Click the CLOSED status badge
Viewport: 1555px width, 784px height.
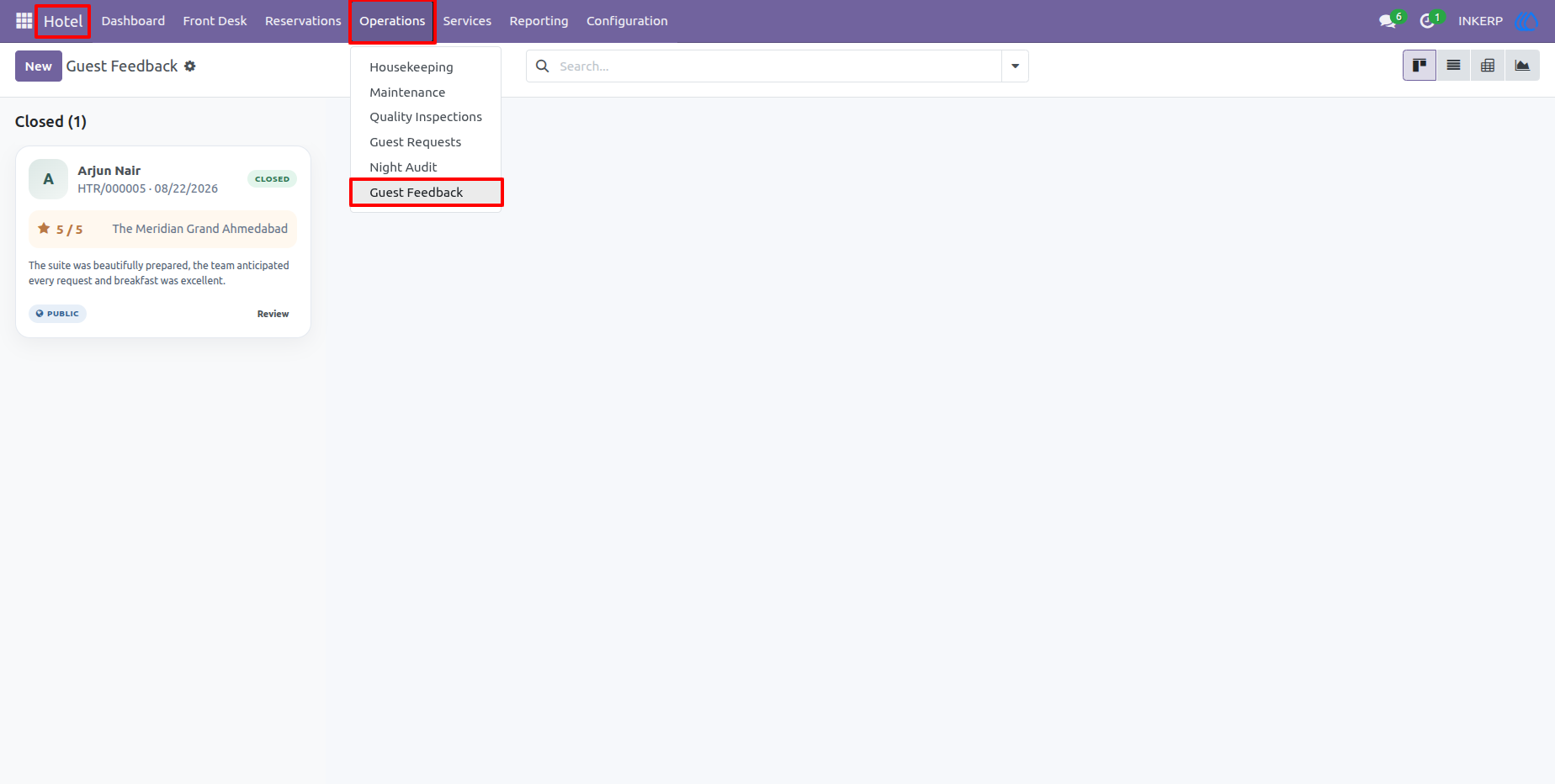point(272,179)
